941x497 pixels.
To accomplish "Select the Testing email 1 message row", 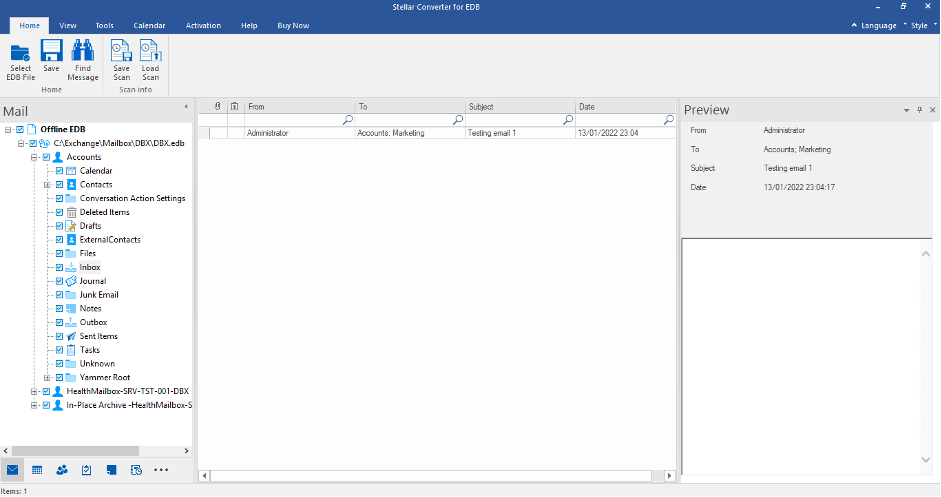I will [437, 133].
